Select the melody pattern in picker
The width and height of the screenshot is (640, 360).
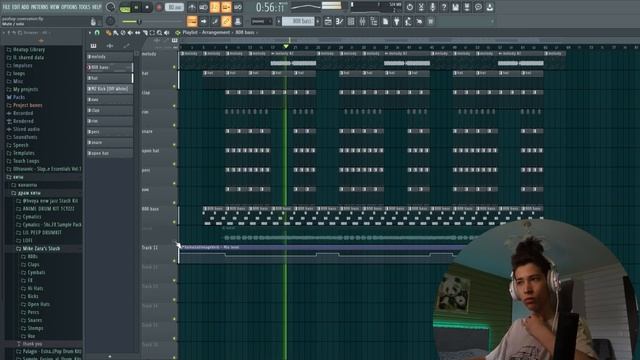[110, 57]
